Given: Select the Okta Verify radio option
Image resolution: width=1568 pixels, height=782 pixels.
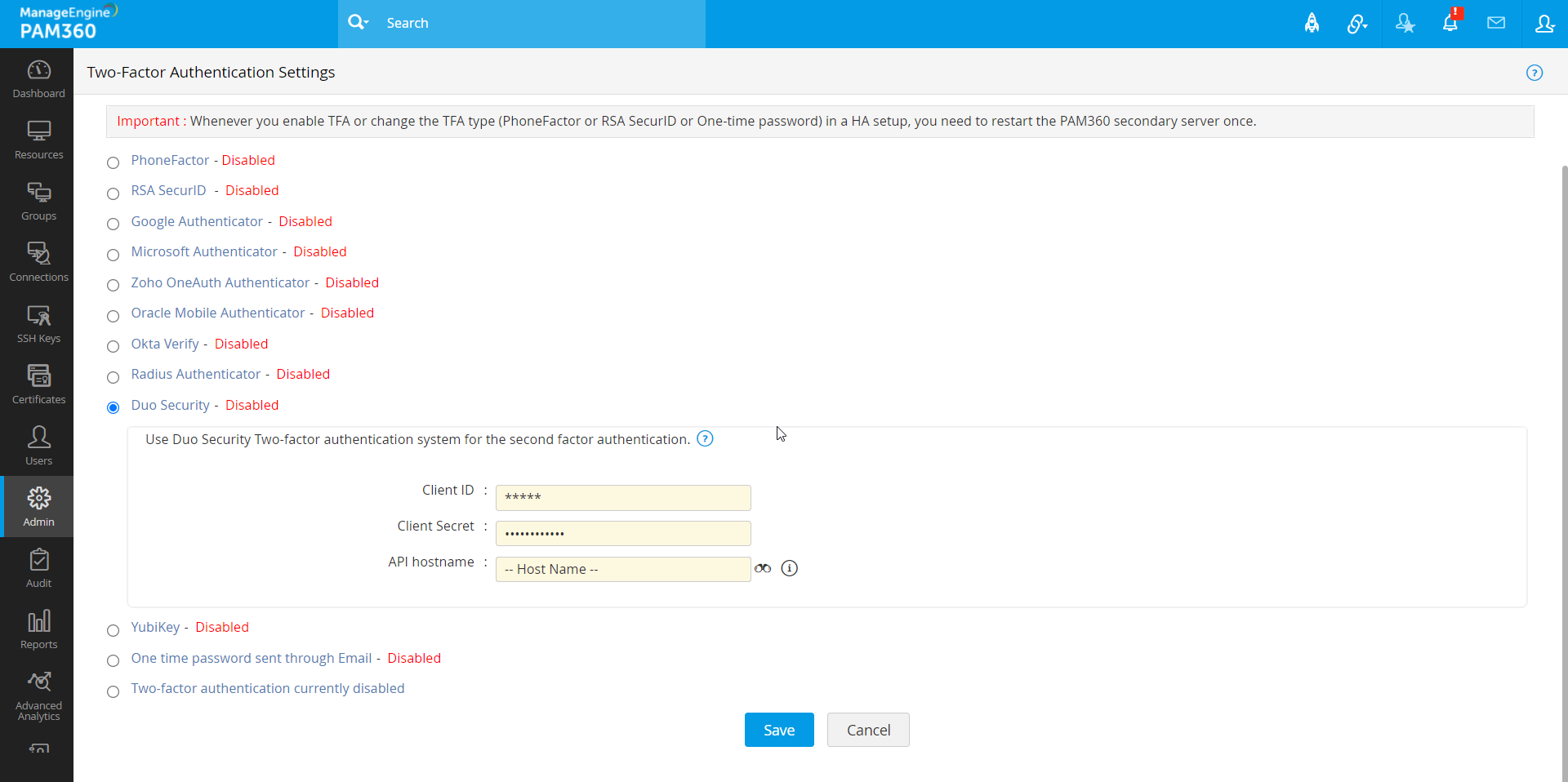Looking at the screenshot, I should 114,346.
